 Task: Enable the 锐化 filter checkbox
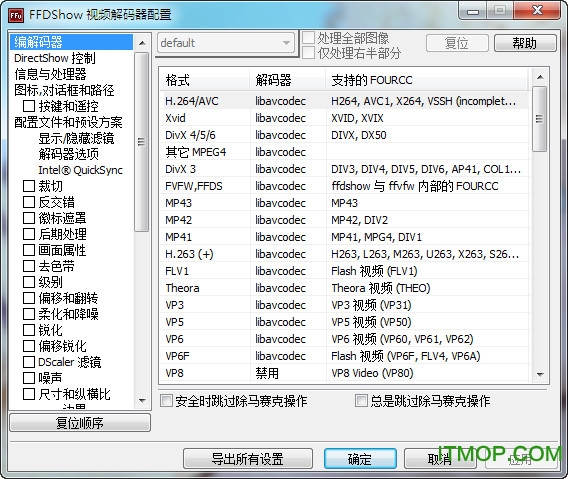coord(29,330)
